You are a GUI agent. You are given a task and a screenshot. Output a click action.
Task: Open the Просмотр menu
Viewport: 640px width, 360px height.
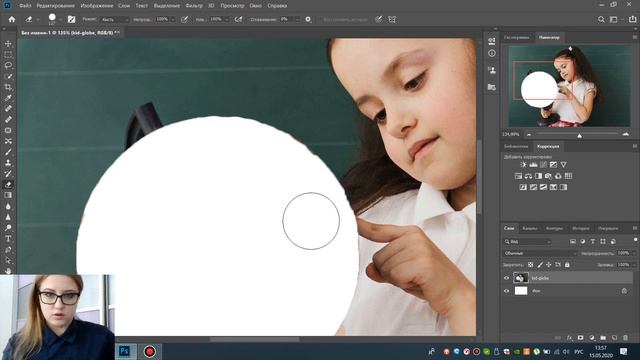(232, 6)
